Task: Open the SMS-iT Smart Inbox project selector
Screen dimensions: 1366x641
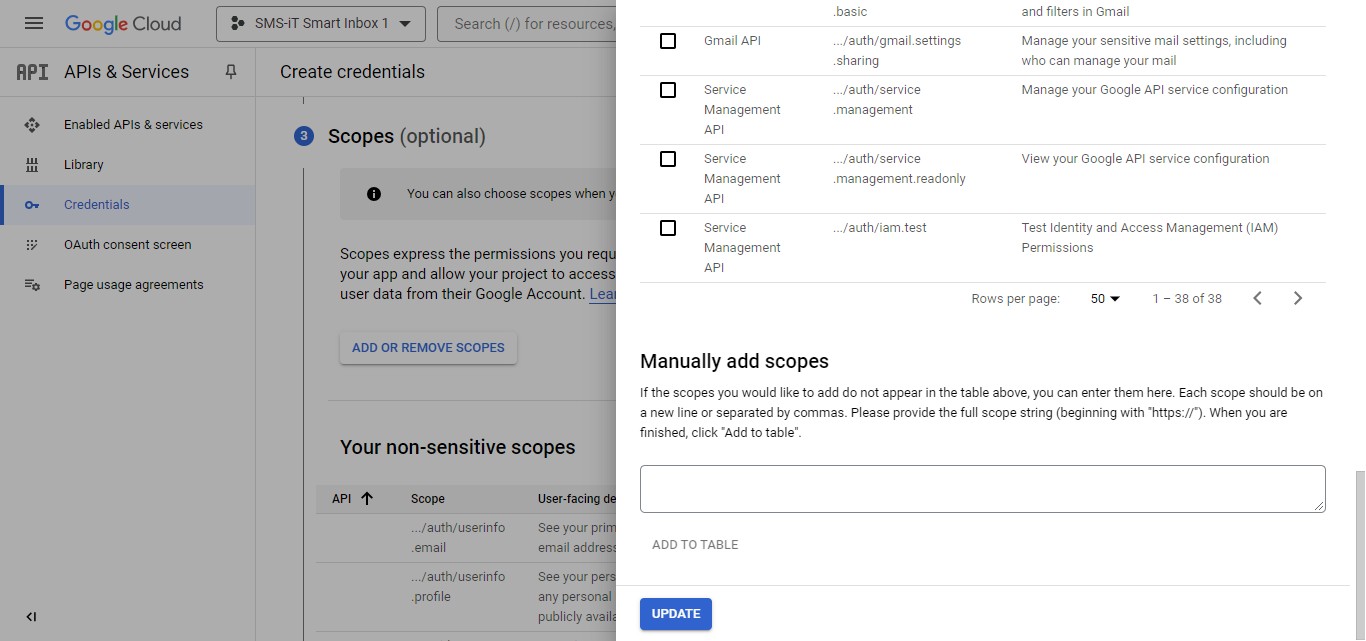Action: pos(320,23)
